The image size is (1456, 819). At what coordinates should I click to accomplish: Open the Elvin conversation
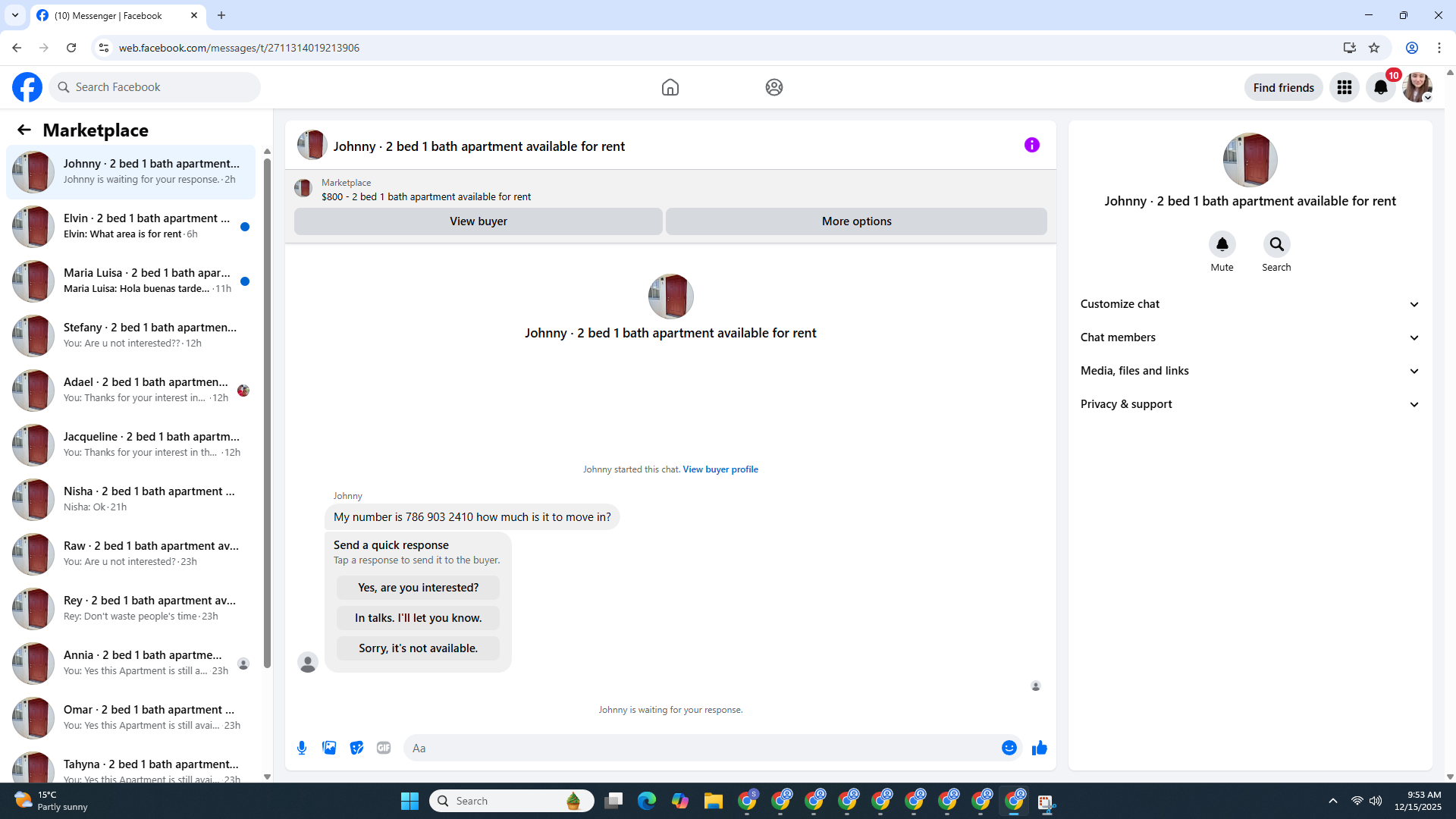[x=130, y=227]
